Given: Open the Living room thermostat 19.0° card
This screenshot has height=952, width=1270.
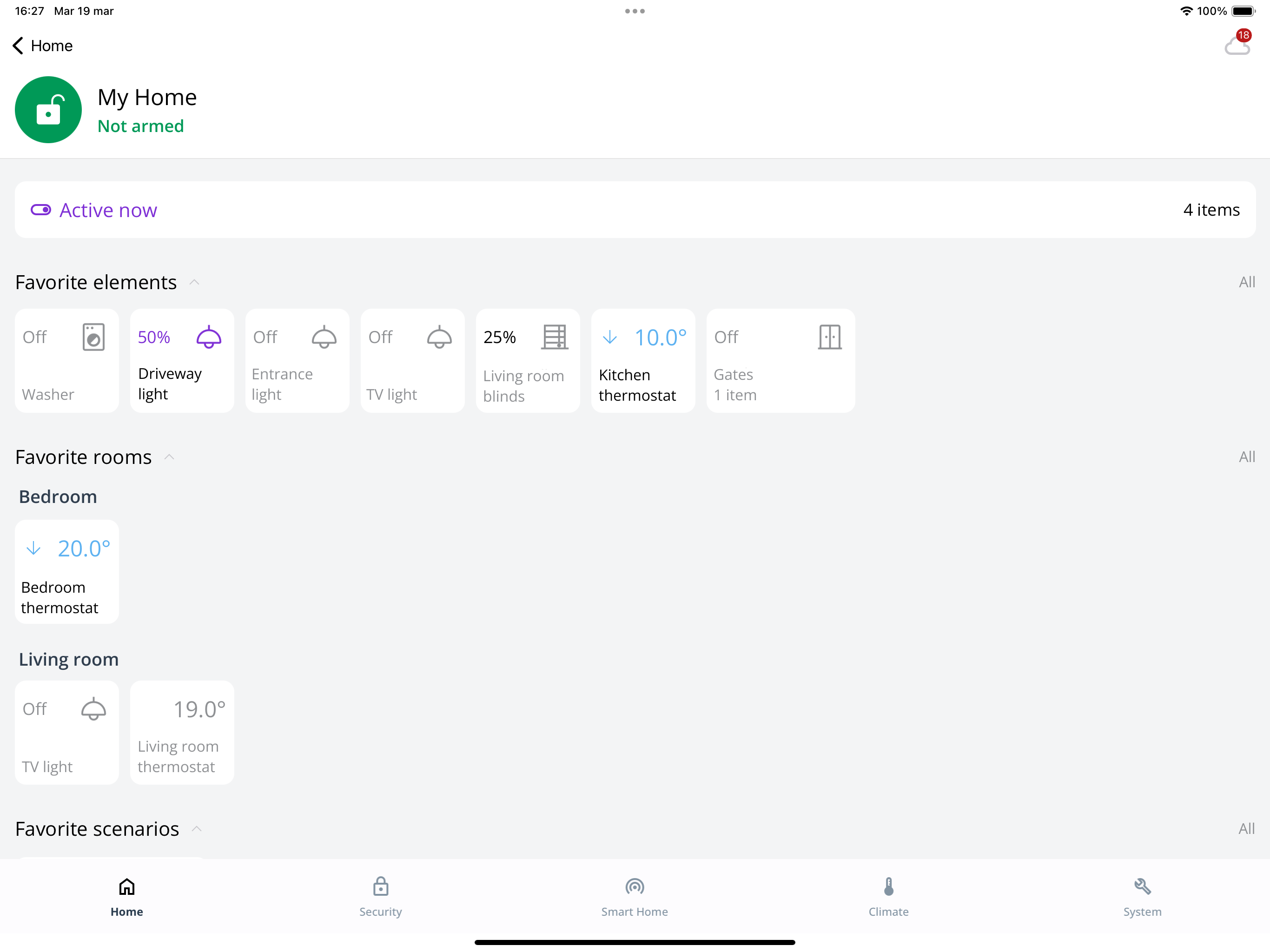Looking at the screenshot, I should [x=182, y=733].
